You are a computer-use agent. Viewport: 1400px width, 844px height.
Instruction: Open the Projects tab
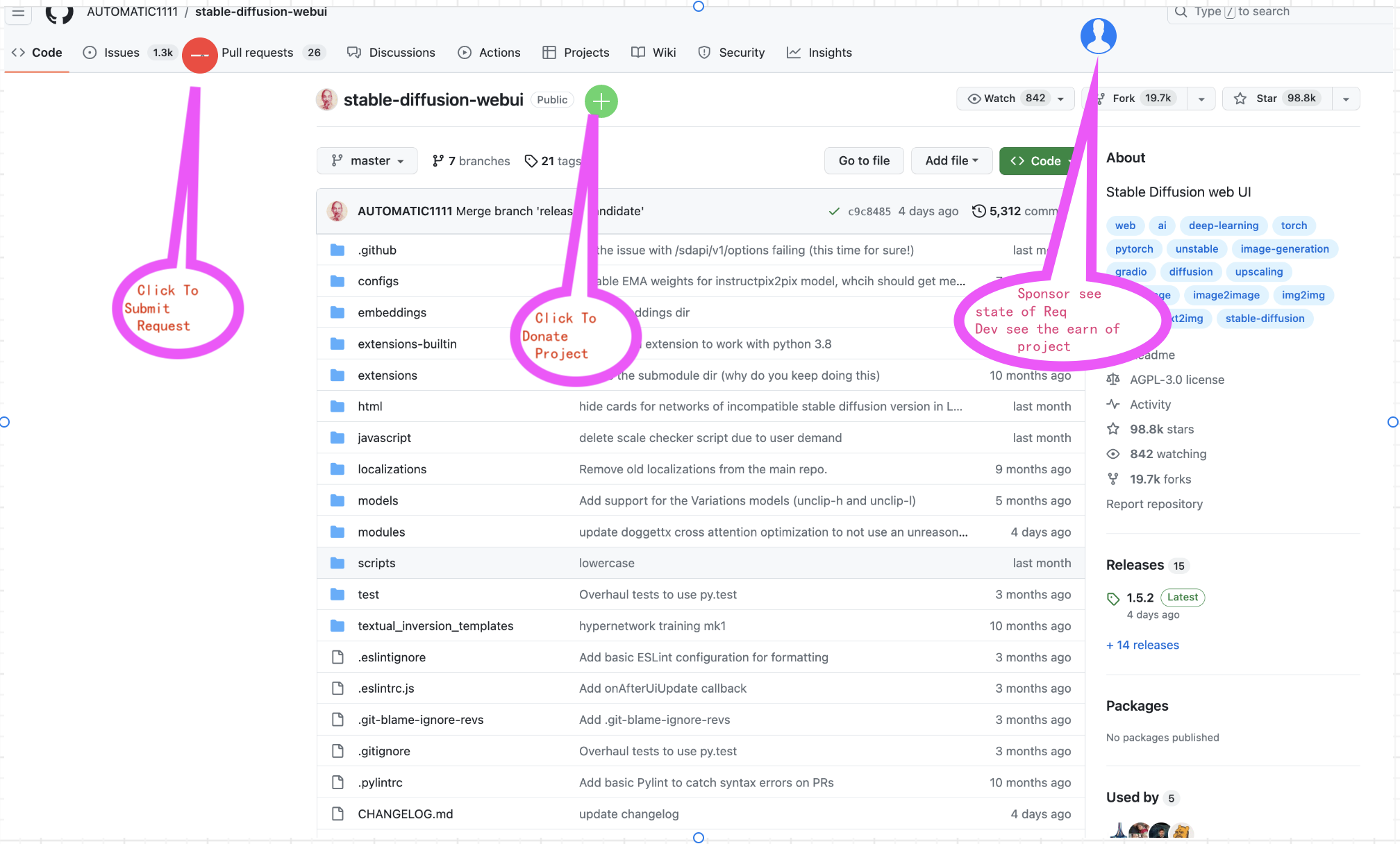[x=576, y=53]
